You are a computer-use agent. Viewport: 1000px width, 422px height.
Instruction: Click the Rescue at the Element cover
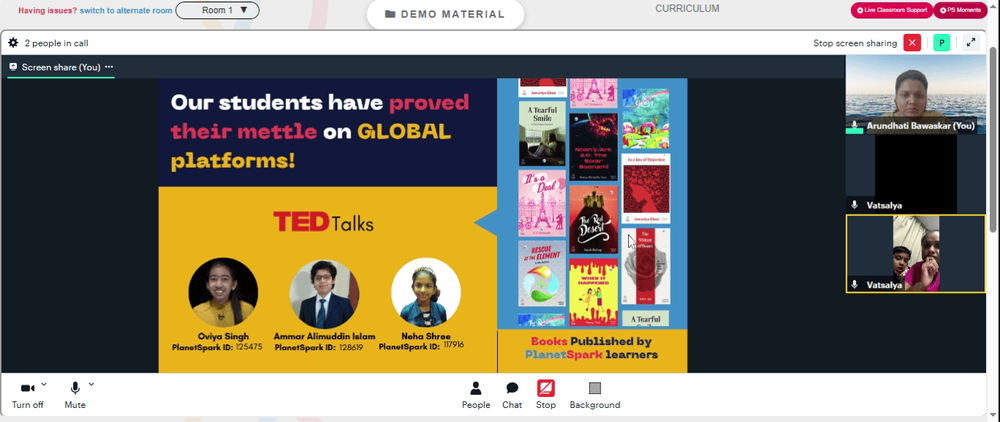tap(542, 275)
